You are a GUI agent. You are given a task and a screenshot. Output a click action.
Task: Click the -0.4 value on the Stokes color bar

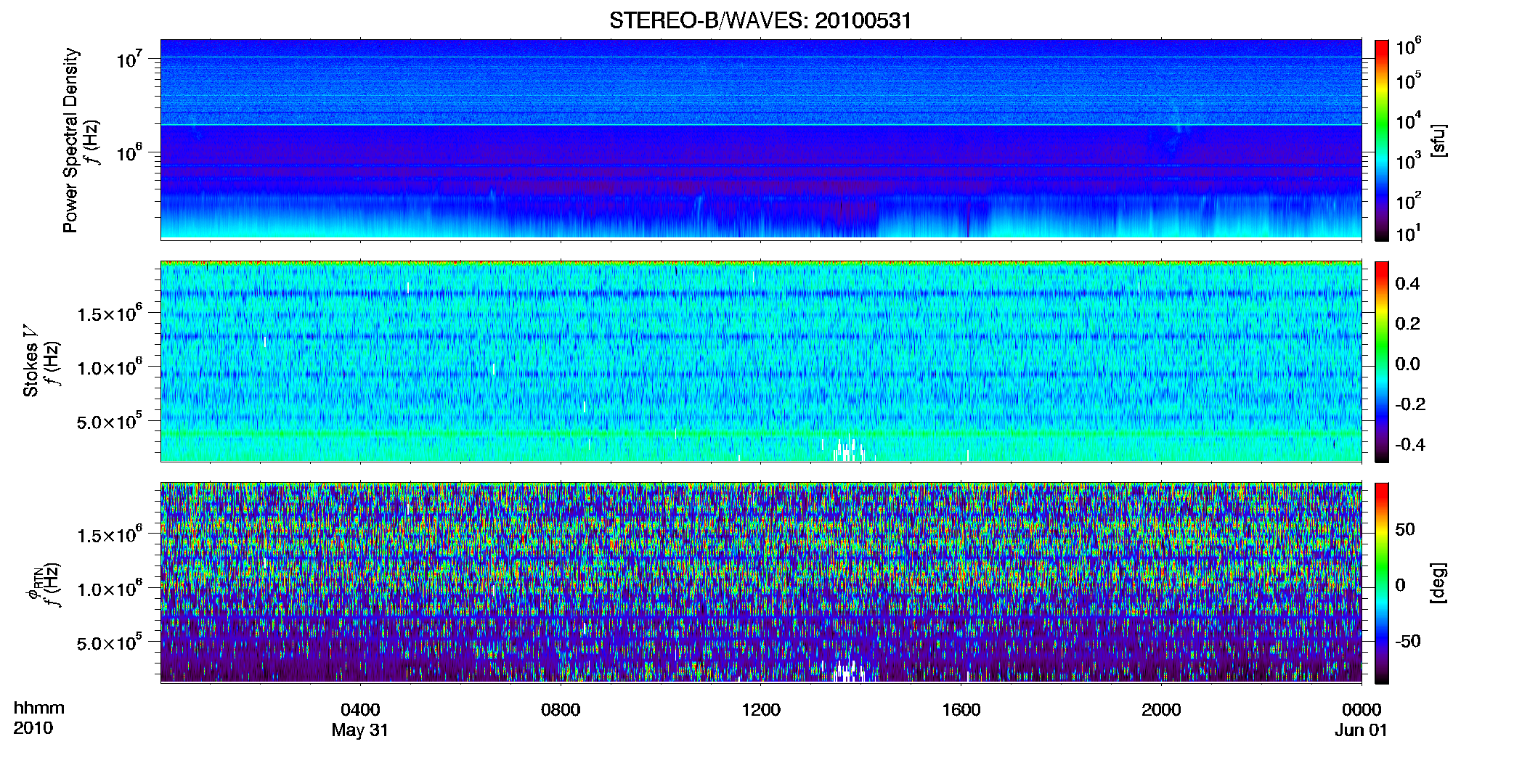[1411, 444]
